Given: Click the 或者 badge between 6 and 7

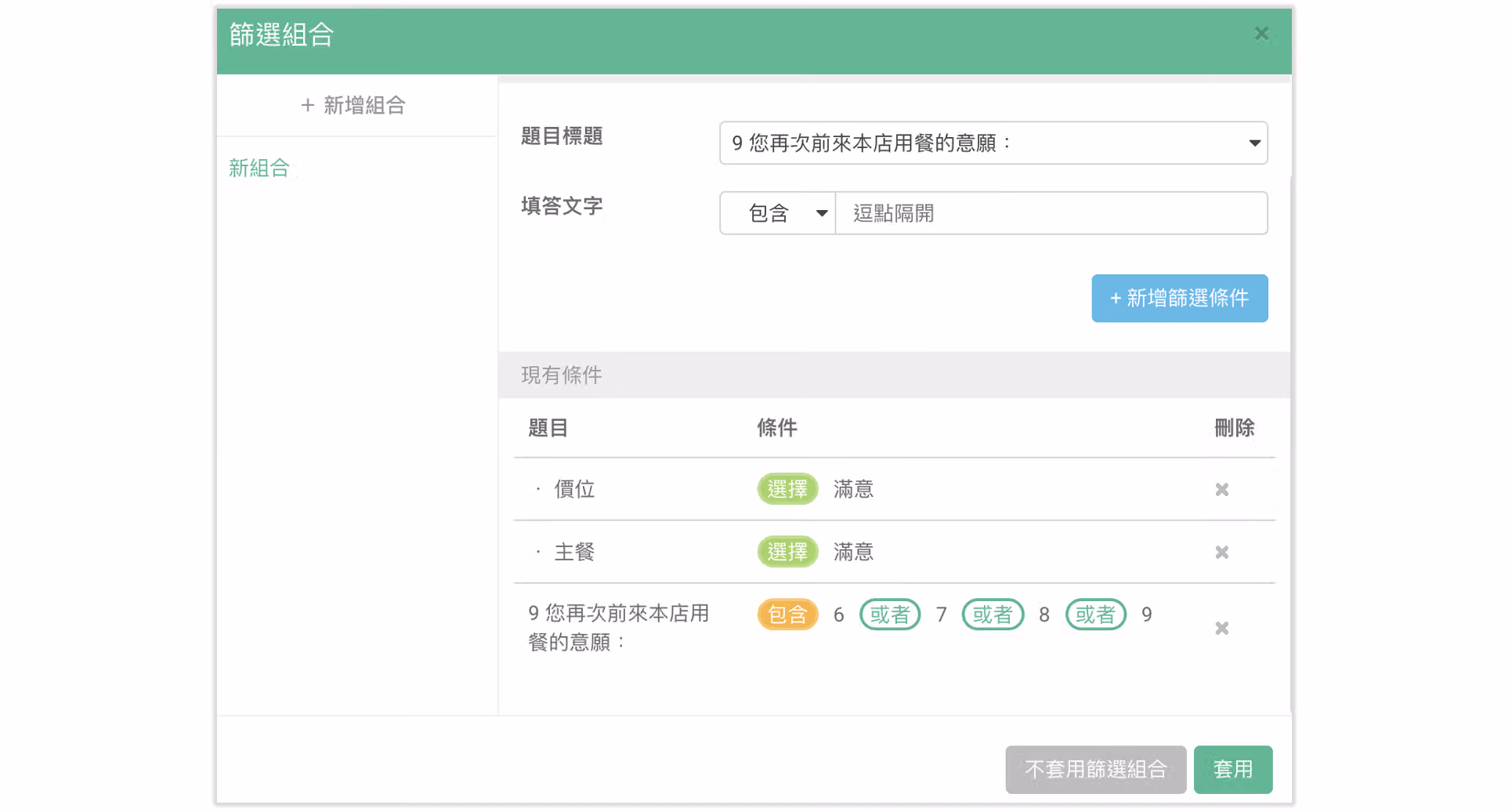Looking at the screenshot, I should pos(890,614).
